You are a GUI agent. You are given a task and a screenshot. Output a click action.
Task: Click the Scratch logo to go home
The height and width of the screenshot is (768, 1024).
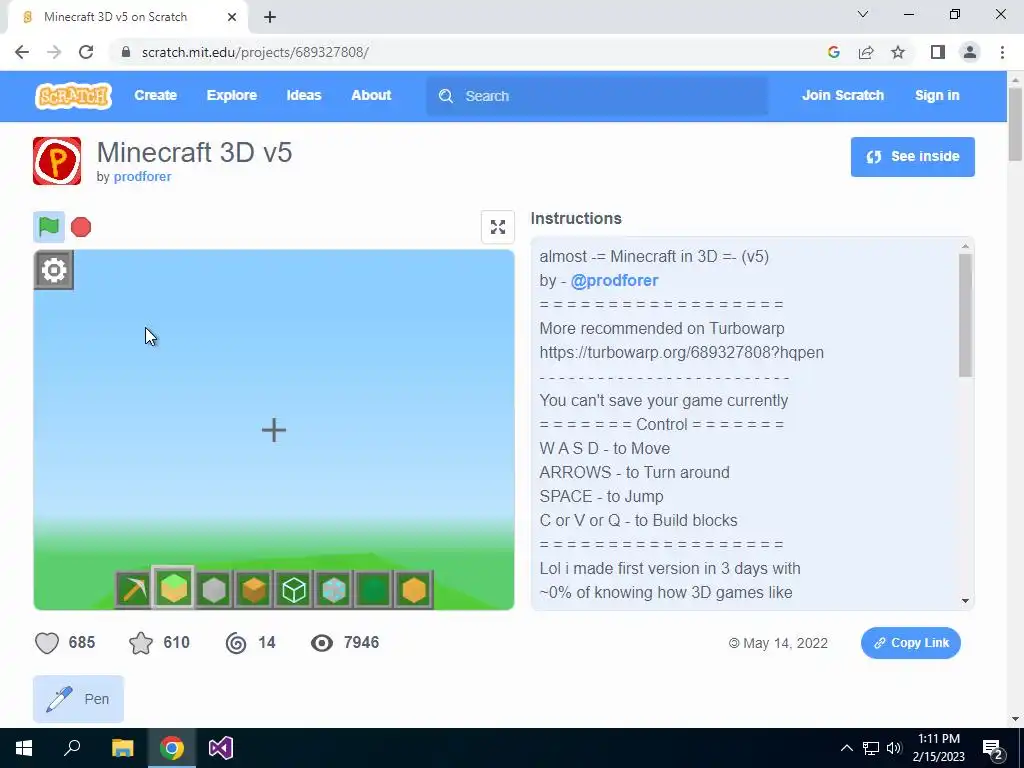click(x=74, y=96)
